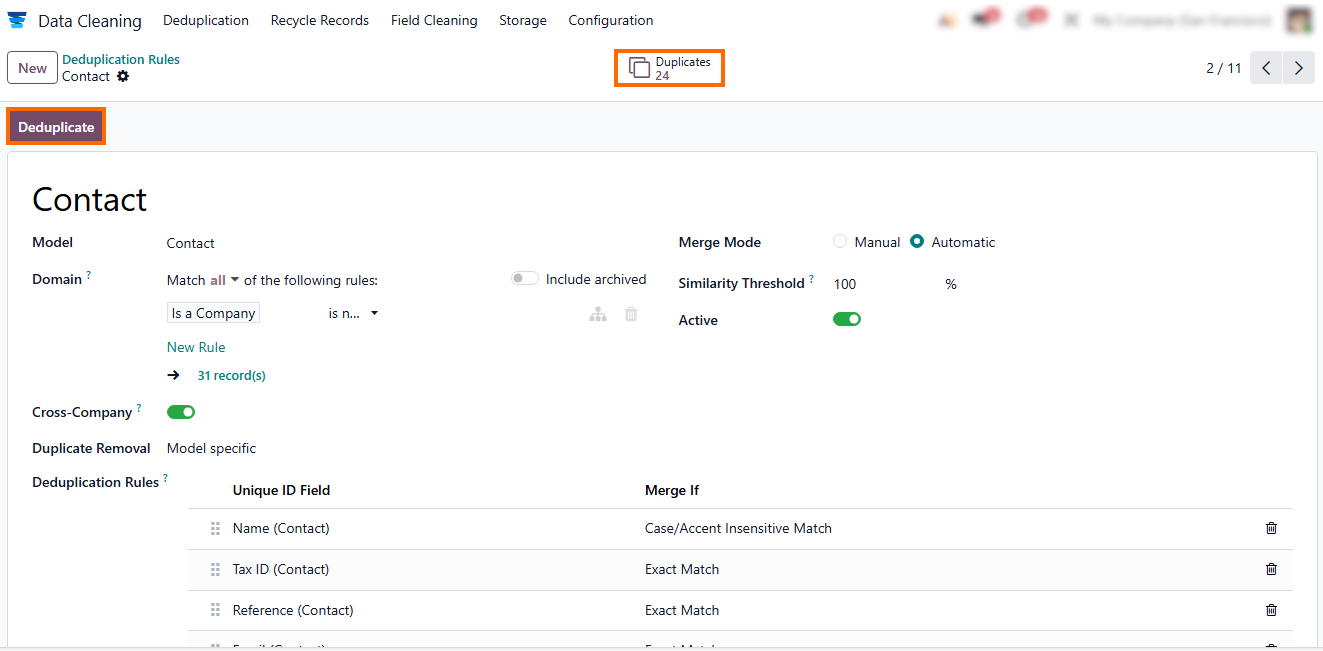Viewport: 1323px width, 651px height.
Task: Expand the 'is n...' operator dropdown
Action: 353,314
